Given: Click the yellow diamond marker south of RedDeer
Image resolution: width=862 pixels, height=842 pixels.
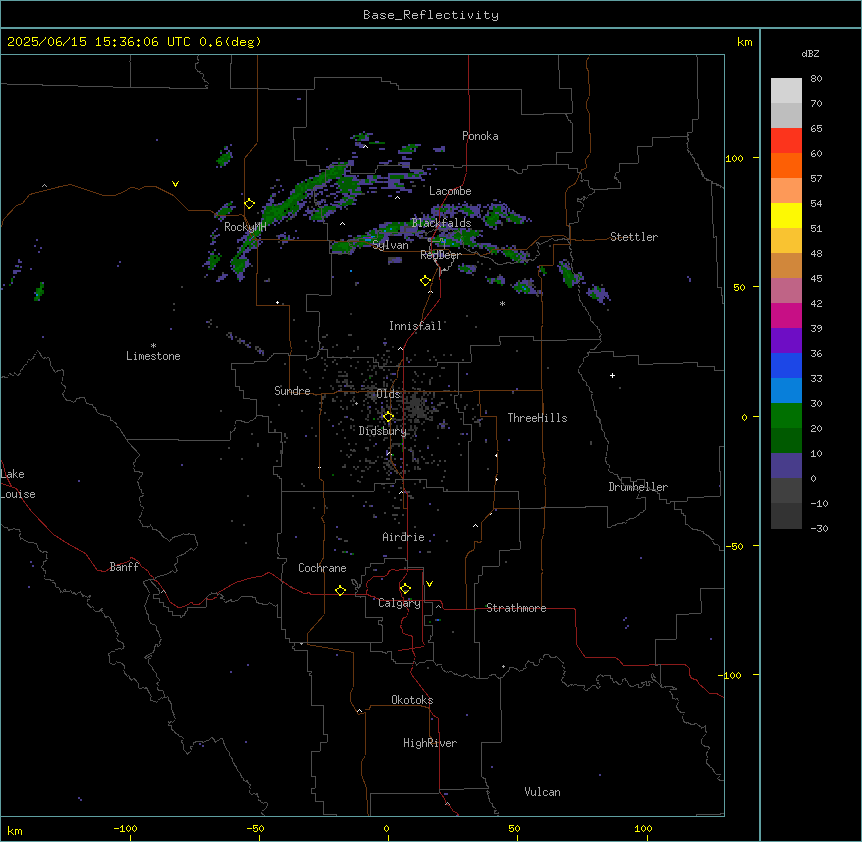Looking at the screenshot, I should (426, 281).
